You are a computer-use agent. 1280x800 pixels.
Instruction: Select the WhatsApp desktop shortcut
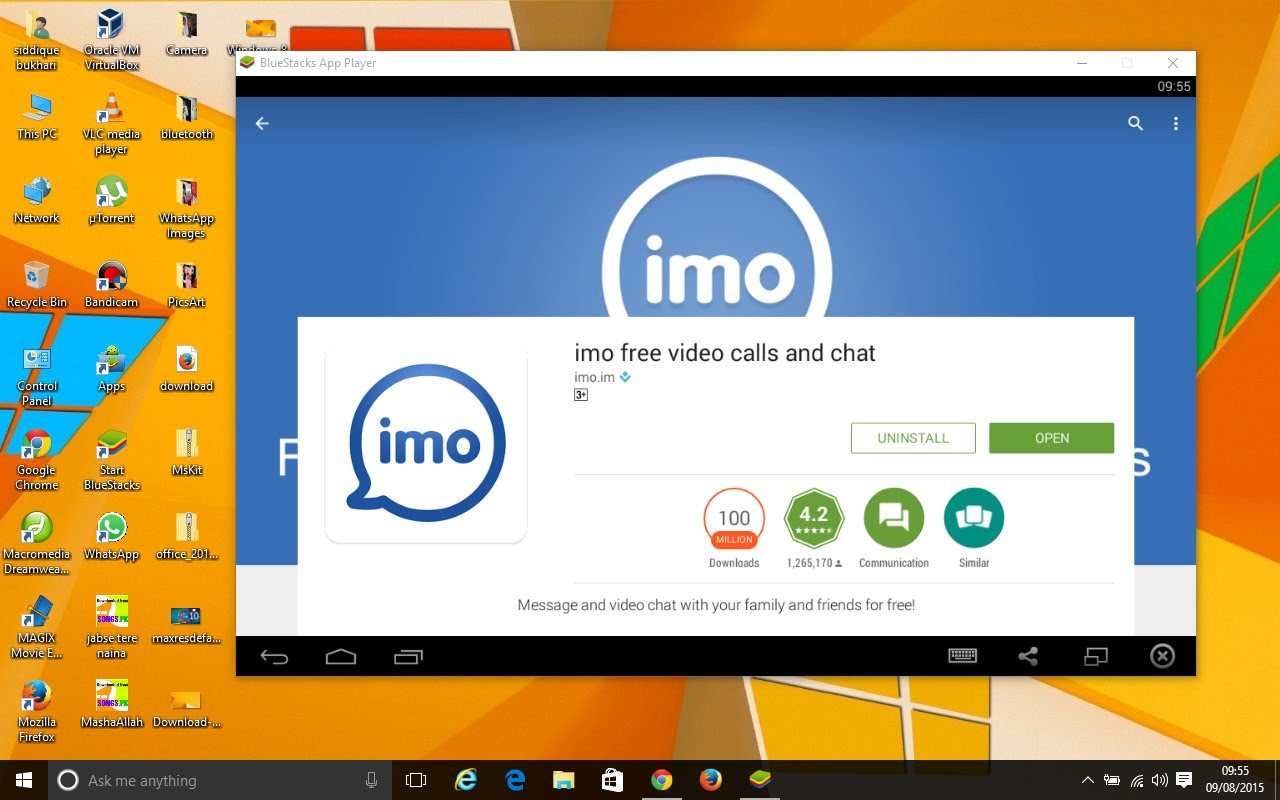111,536
